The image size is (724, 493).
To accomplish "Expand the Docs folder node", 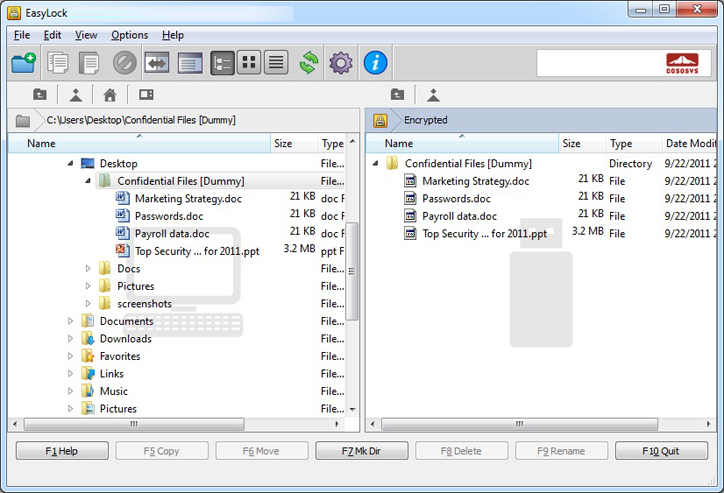I will (88, 268).
